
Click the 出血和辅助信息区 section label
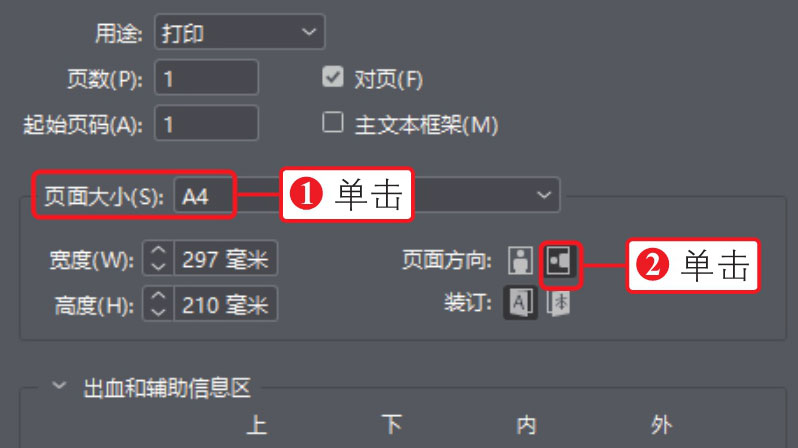(x=167, y=388)
